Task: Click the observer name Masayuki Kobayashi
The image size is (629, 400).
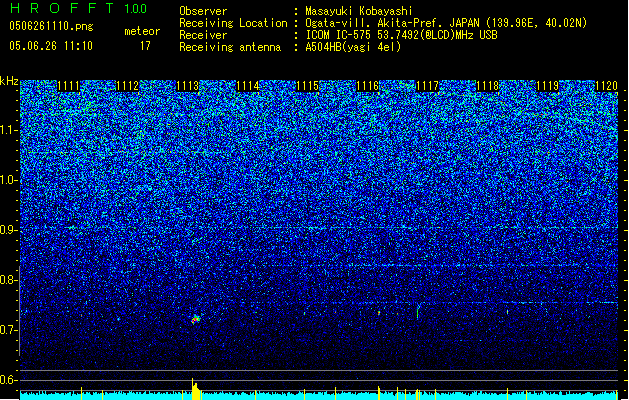Action: (359, 11)
